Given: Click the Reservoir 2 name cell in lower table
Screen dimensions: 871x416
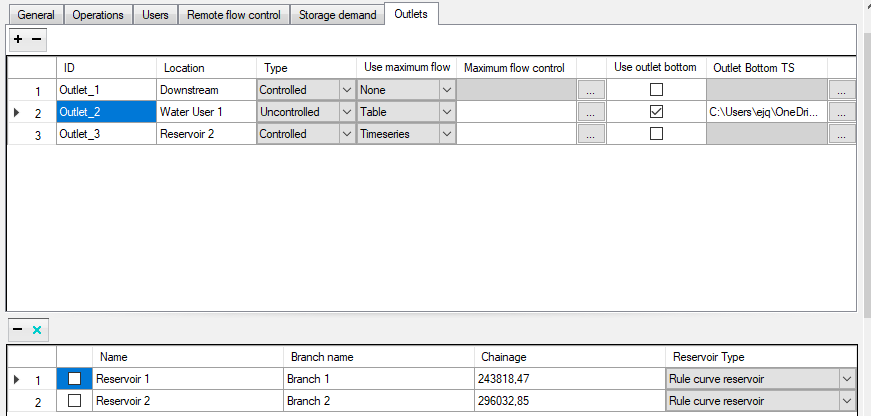Looking at the screenshot, I should [x=188, y=400].
